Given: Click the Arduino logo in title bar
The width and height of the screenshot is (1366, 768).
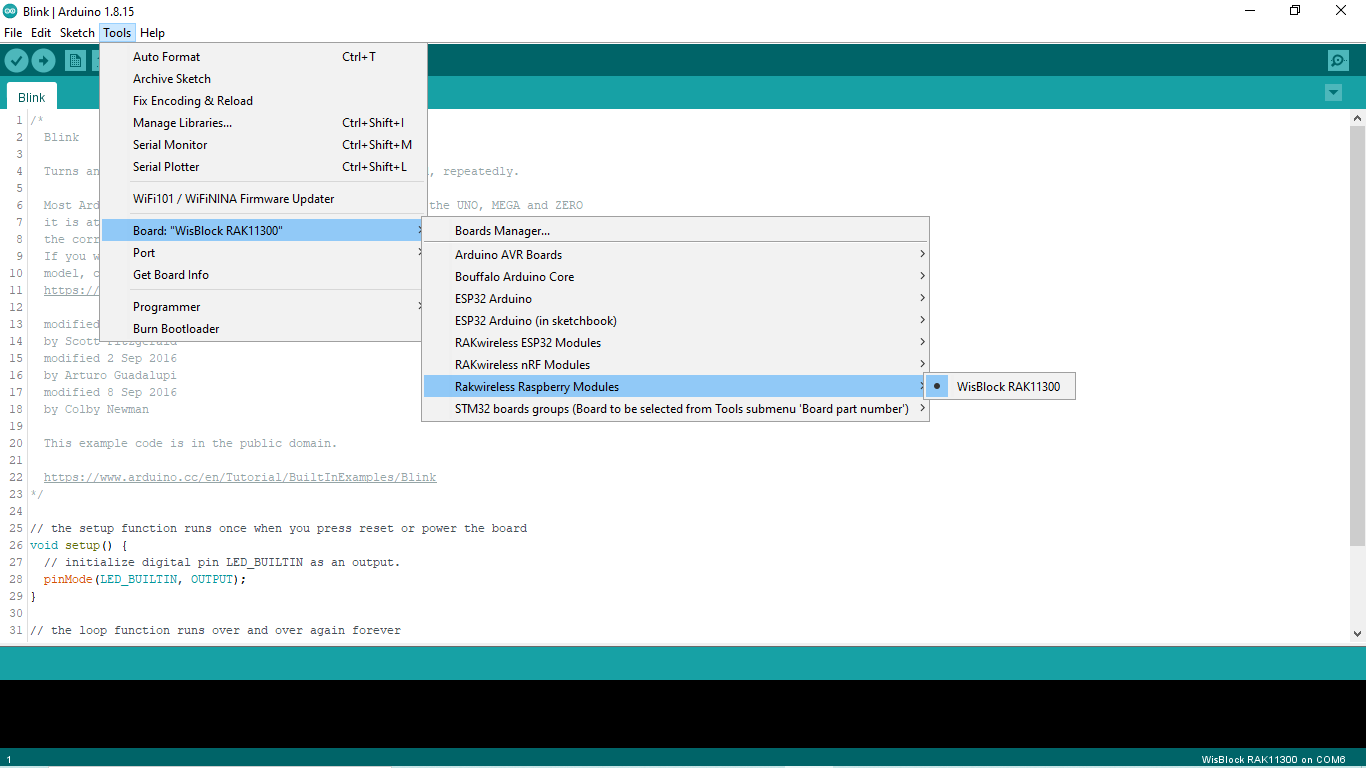Looking at the screenshot, I should 10,10.
